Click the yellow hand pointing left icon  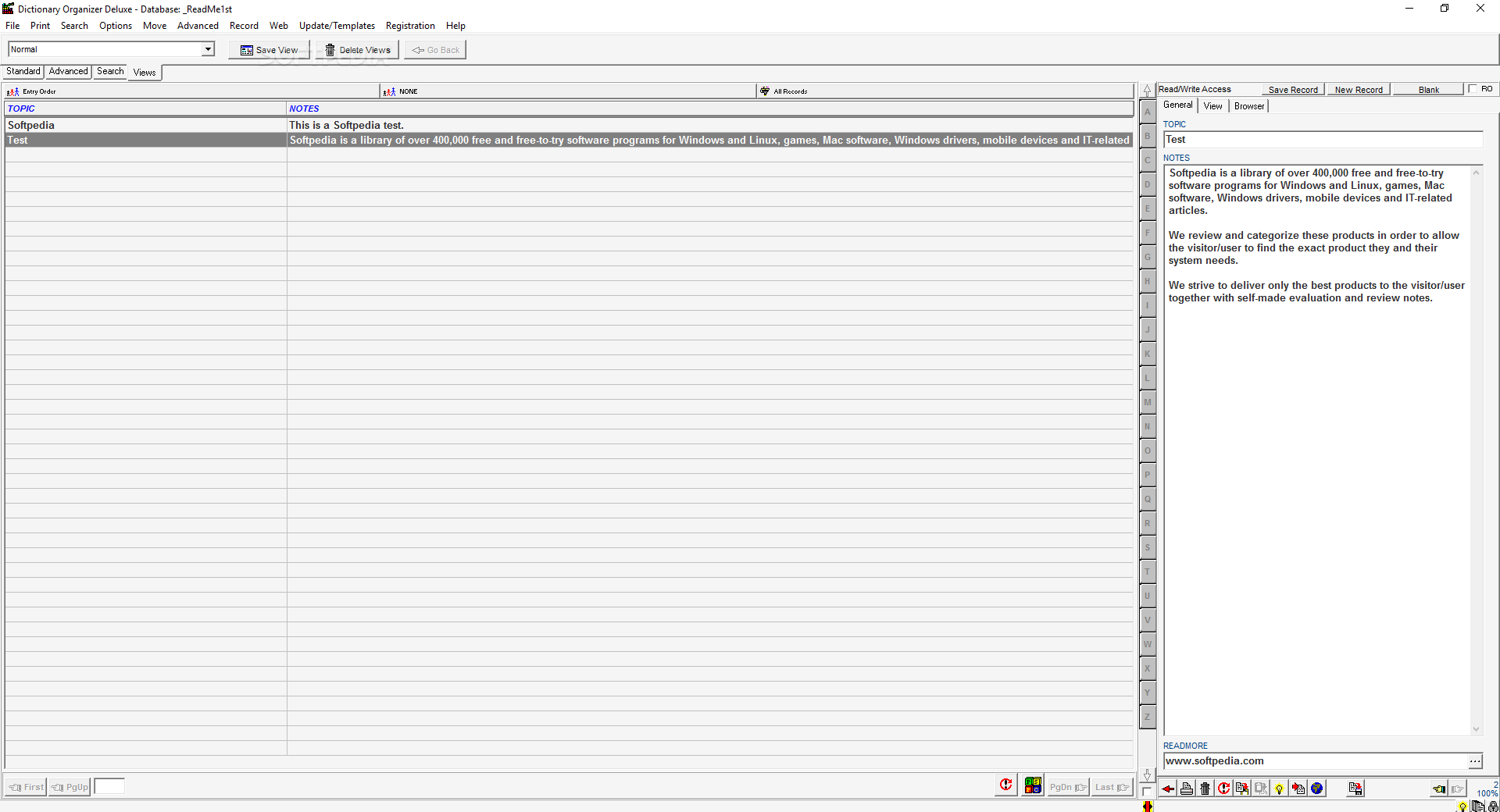(1439, 789)
